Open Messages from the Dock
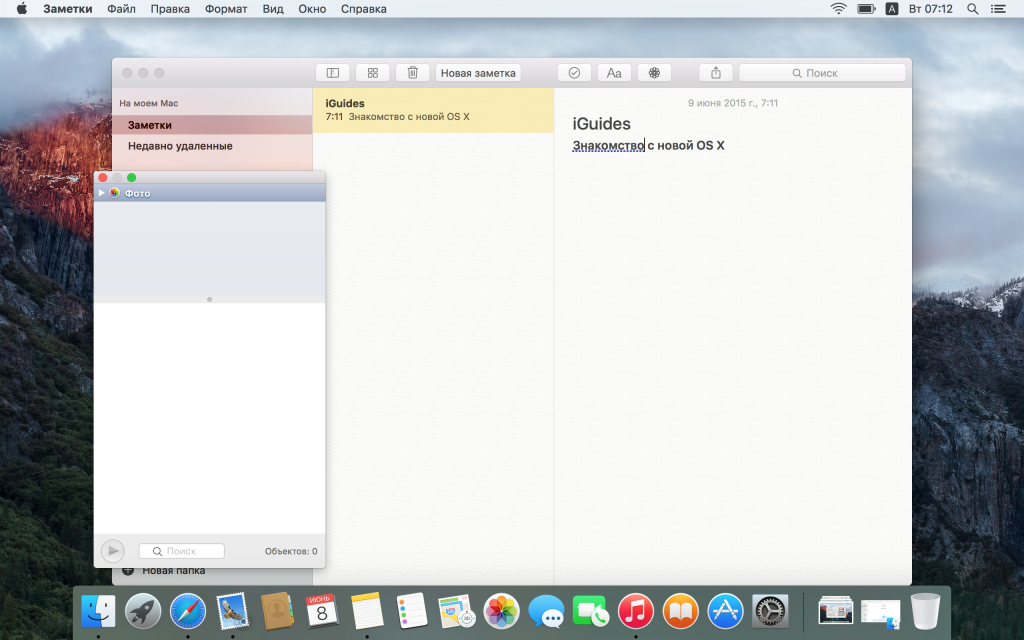Viewport: 1024px width, 640px height. point(546,611)
